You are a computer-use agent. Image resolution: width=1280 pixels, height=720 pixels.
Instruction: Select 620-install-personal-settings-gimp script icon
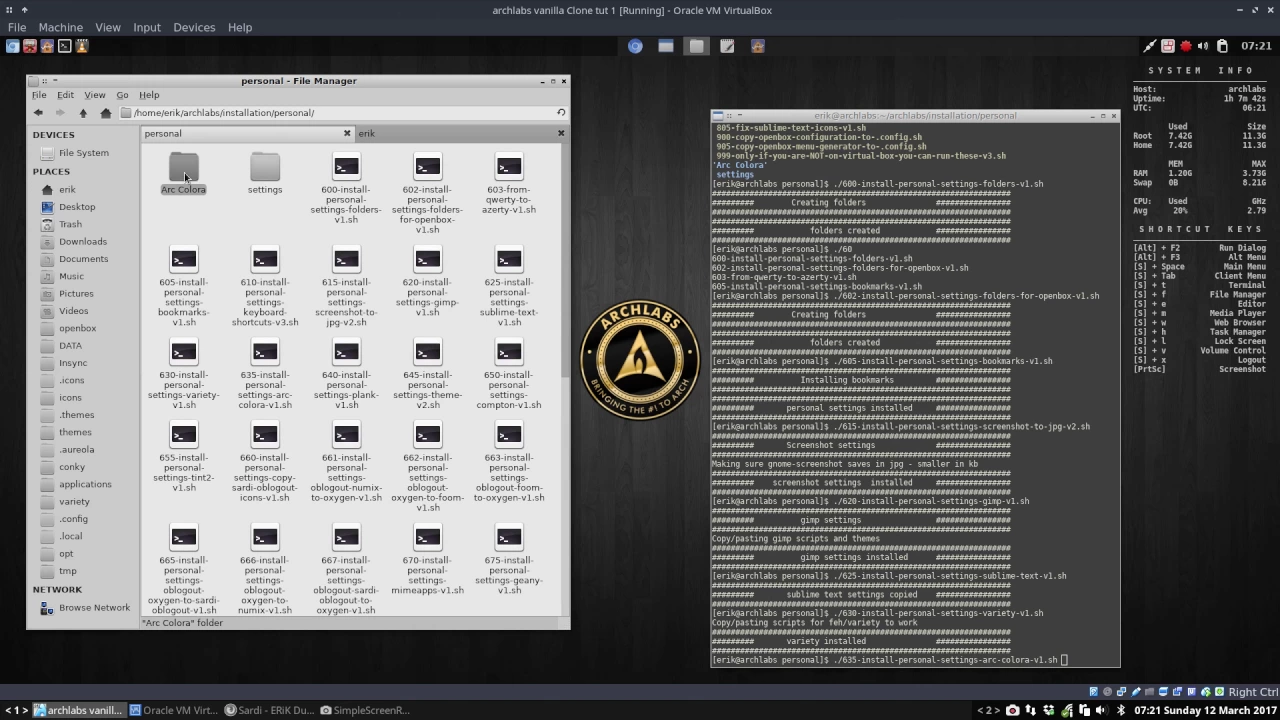tap(427, 260)
